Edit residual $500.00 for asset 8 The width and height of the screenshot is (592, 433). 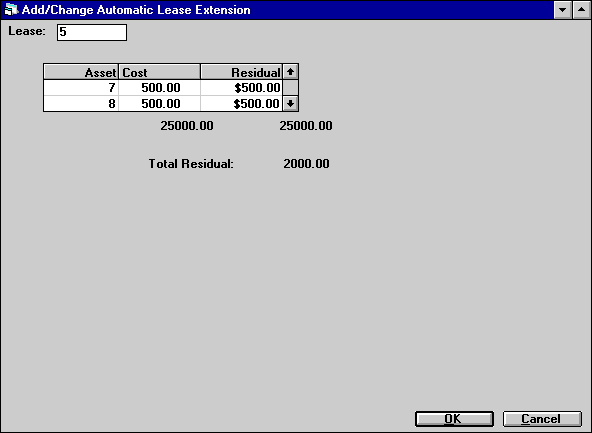pos(241,103)
